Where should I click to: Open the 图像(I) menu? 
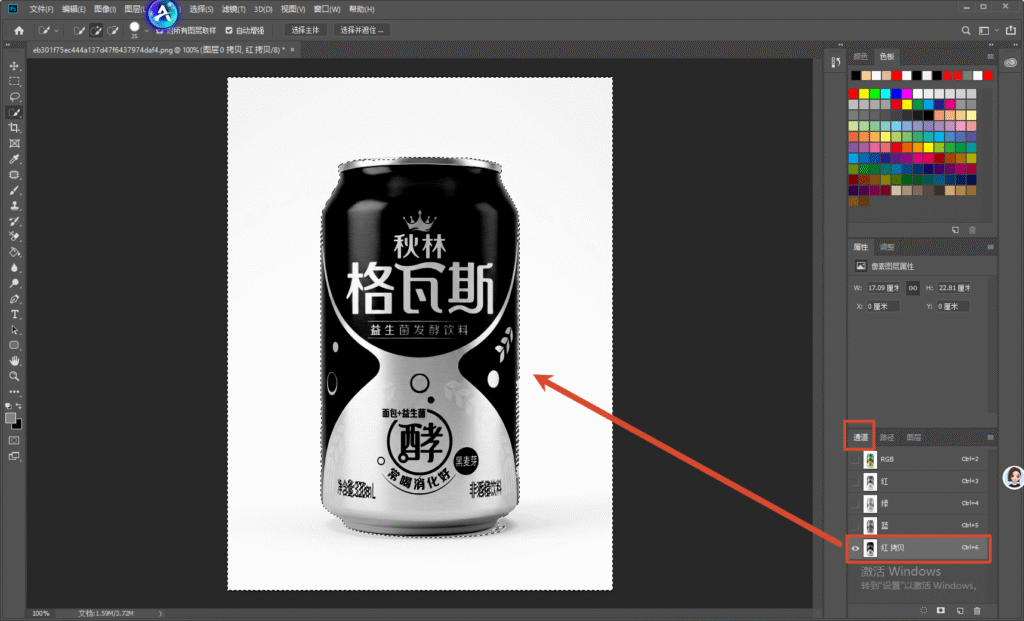(105, 9)
